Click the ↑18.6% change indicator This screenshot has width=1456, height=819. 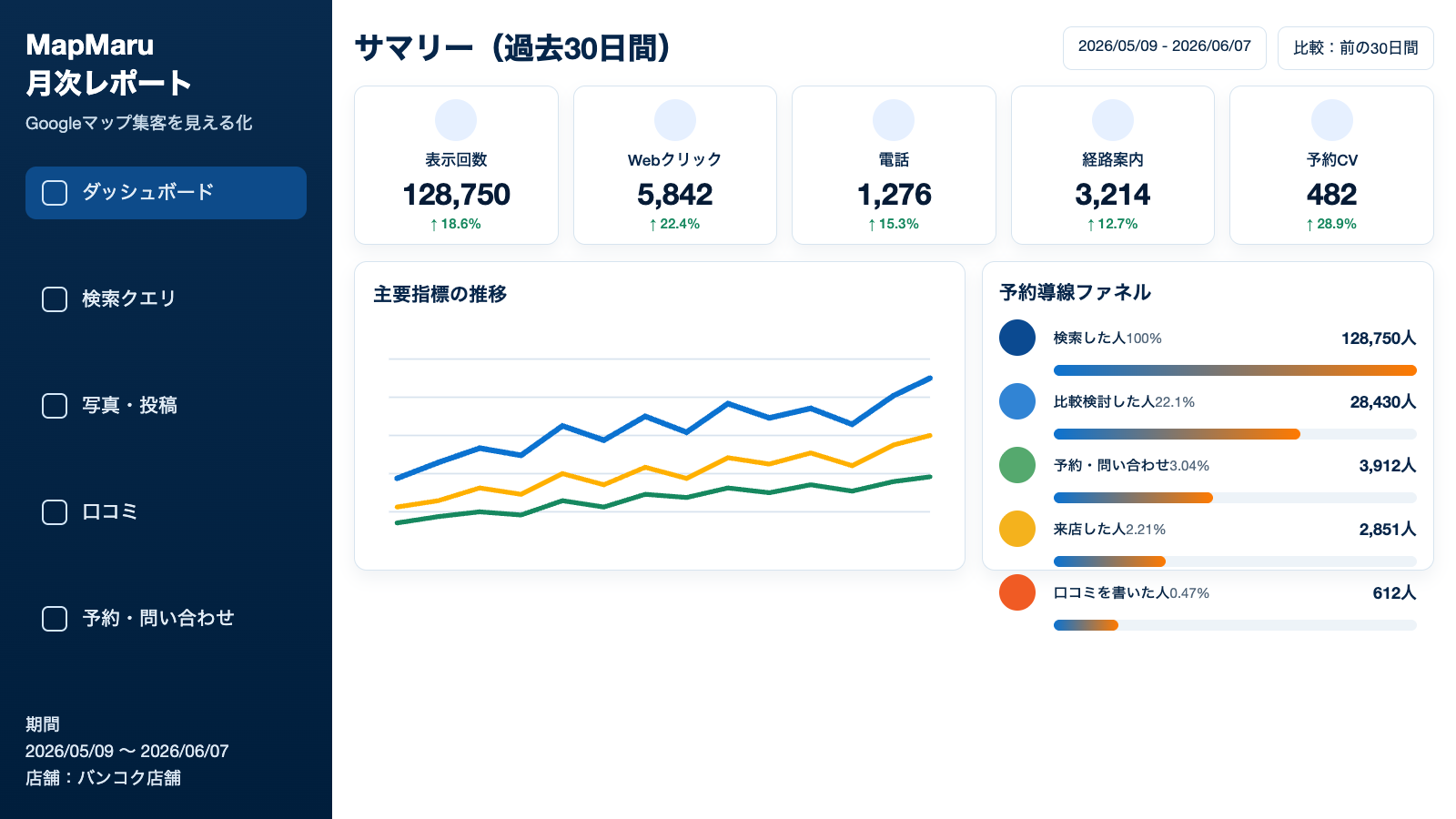pos(456,224)
